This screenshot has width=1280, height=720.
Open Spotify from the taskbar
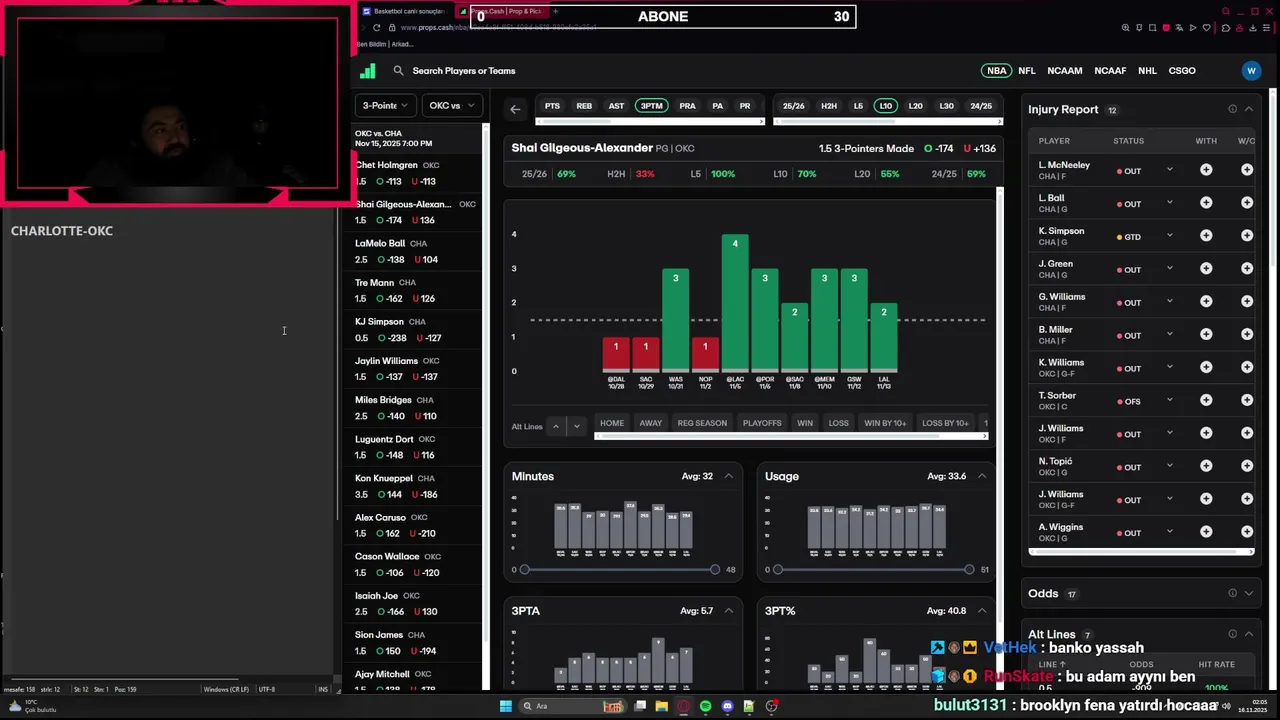pyautogui.click(x=705, y=706)
